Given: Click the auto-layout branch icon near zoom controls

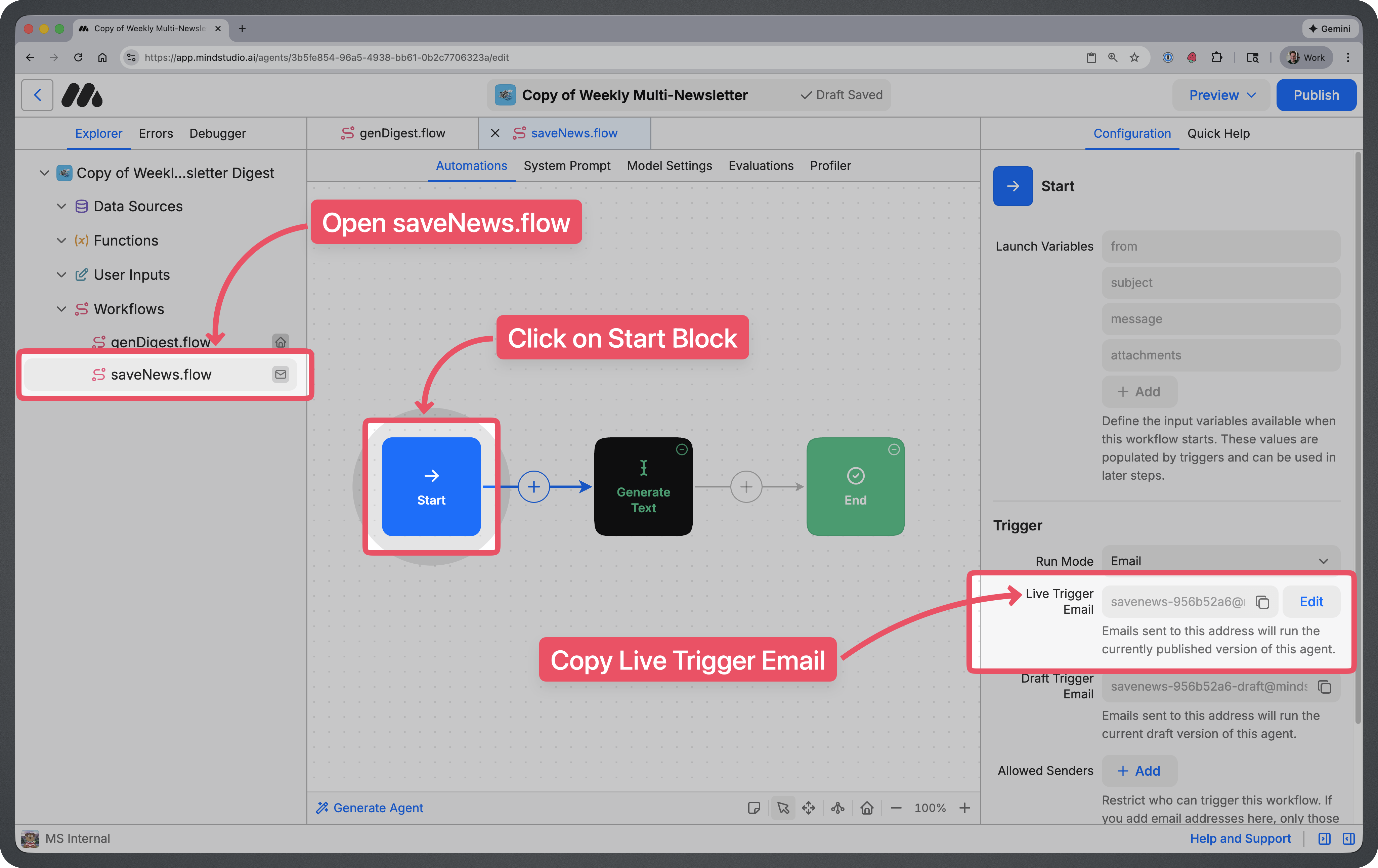Looking at the screenshot, I should (837, 808).
